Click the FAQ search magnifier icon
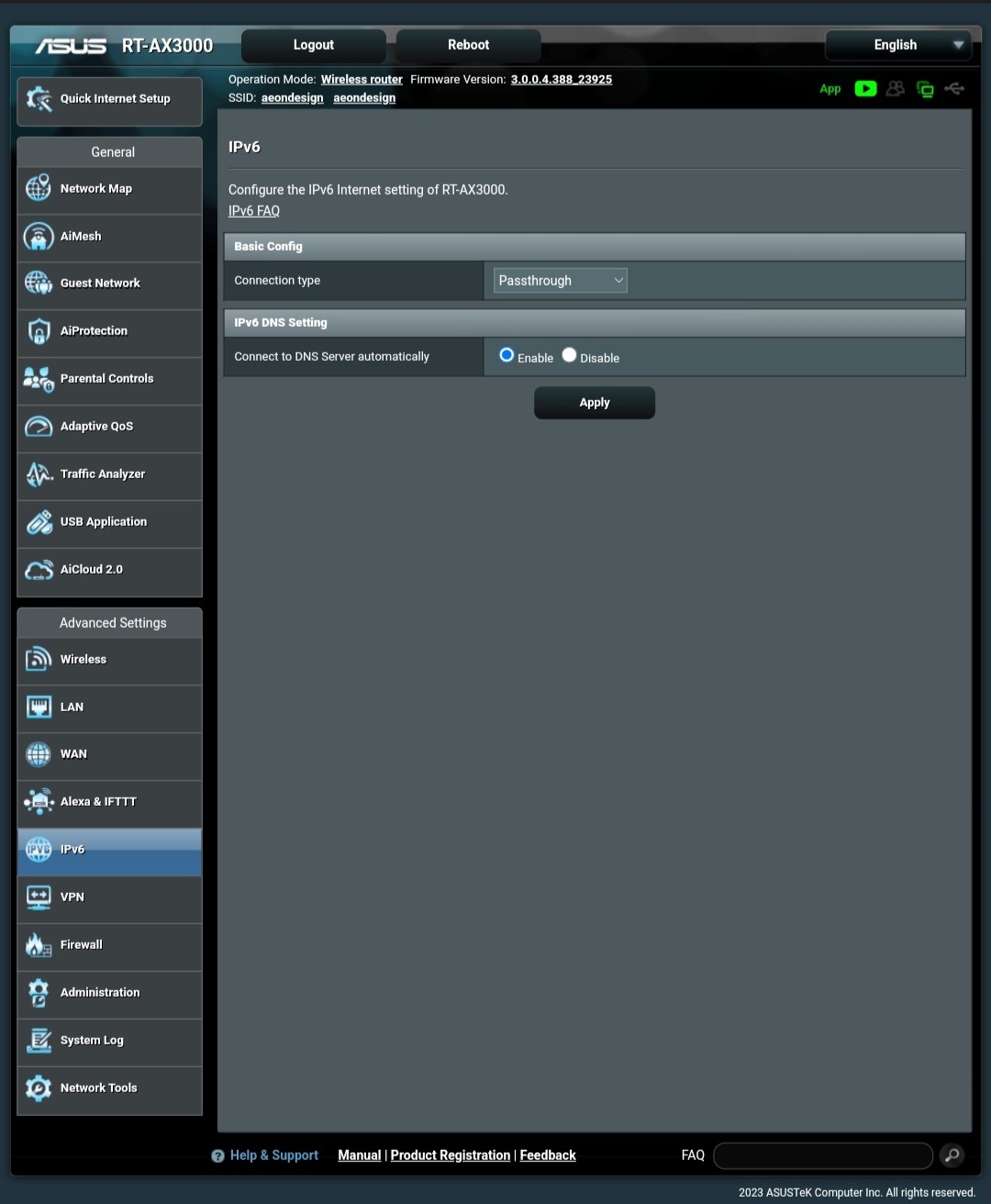 (952, 1155)
